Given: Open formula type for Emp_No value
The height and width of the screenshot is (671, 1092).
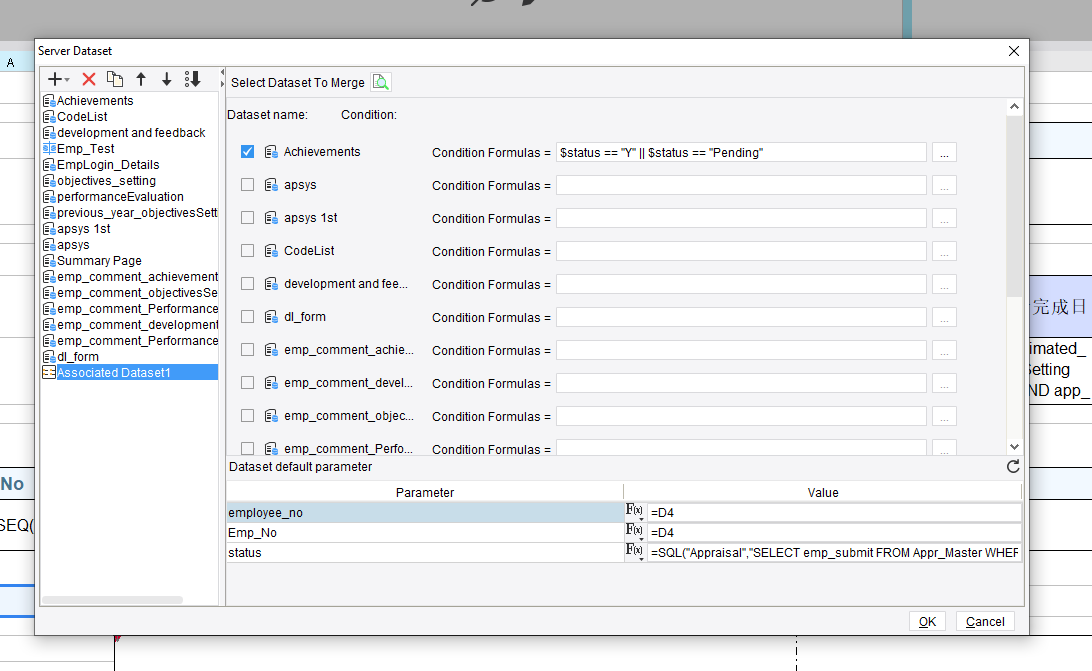Looking at the screenshot, I should pyautogui.click(x=634, y=532).
